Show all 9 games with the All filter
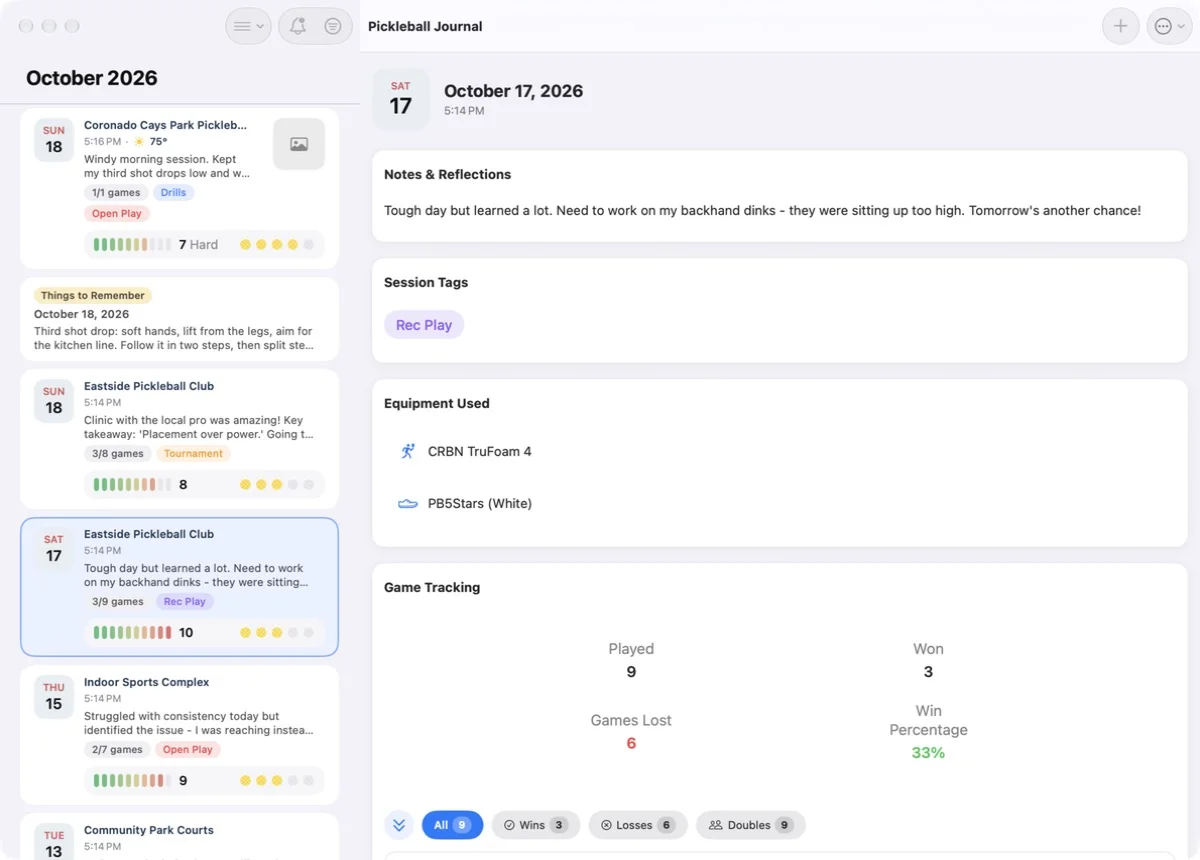This screenshot has width=1200, height=860. coord(452,825)
